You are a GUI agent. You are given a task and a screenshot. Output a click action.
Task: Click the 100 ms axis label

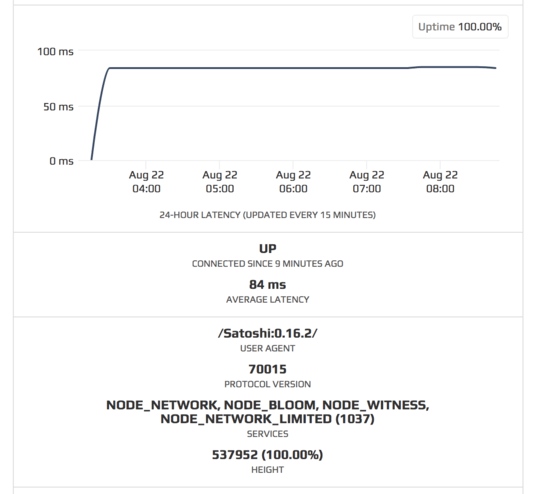pos(55,52)
